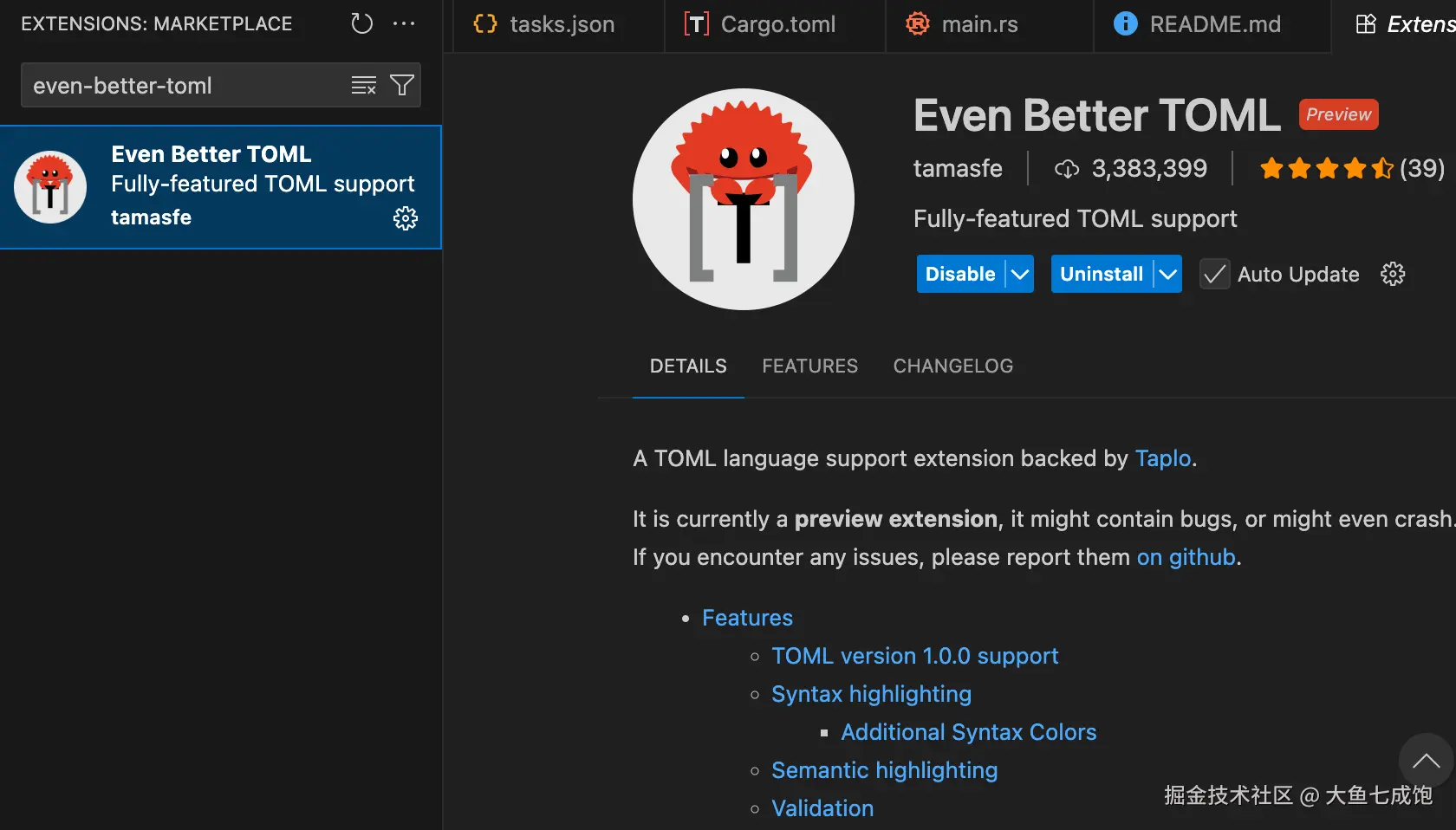This screenshot has width=1456, height=830.
Task: Switch to the main.rs editor tab
Action: click(989, 24)
